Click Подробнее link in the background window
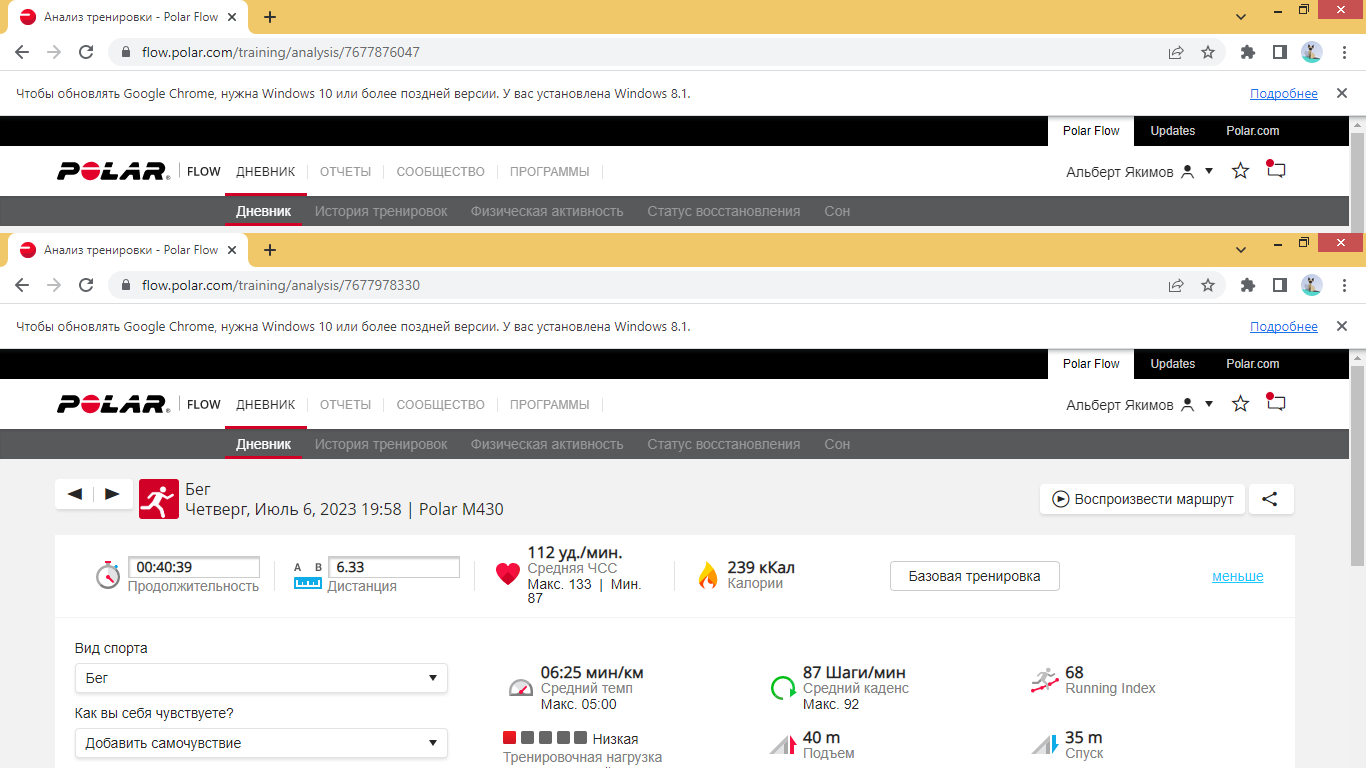 pos(1284,94)
